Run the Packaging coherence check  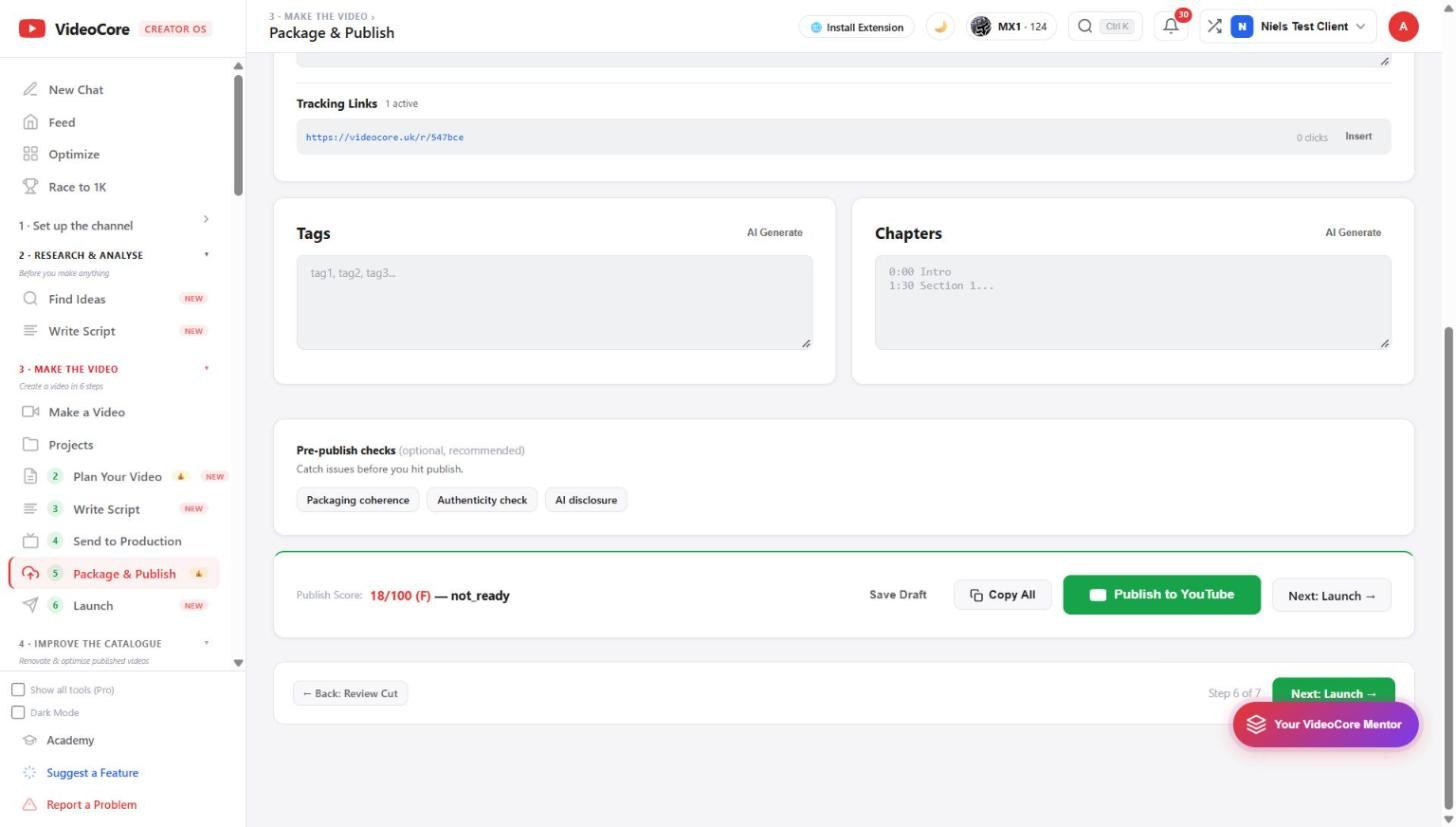358,500
